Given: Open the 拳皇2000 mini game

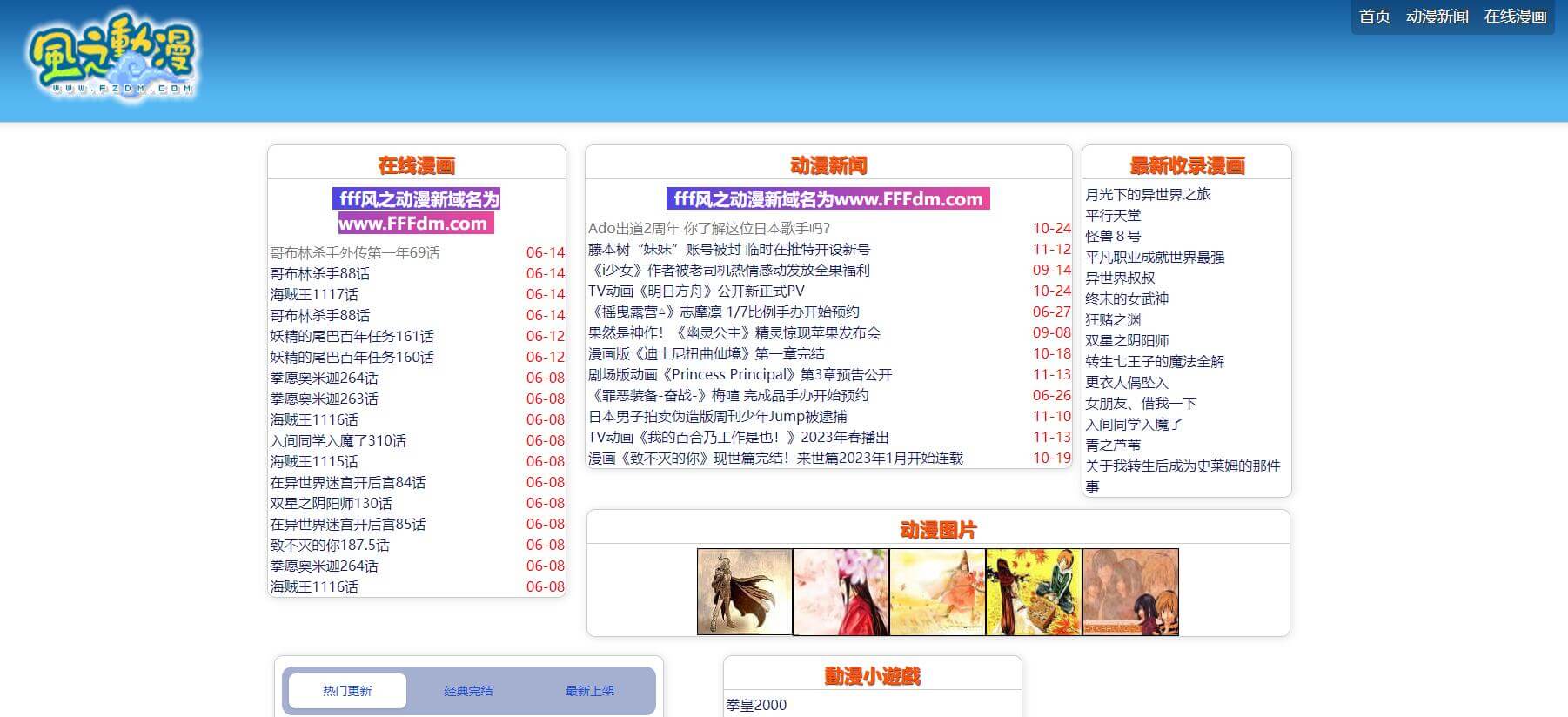Looking at the screenshot, I should click(x=756, y=705).
